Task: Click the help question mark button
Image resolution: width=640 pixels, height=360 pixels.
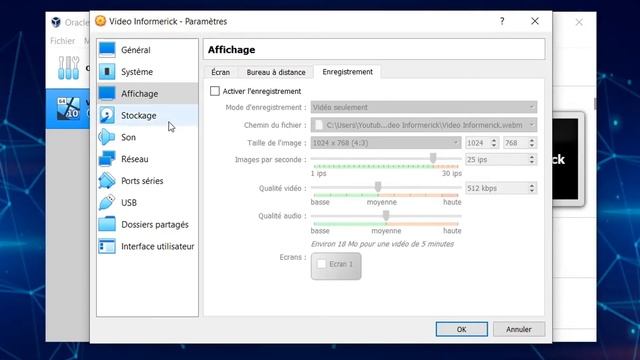Action: pyautogui.click(x=502, y=21)
